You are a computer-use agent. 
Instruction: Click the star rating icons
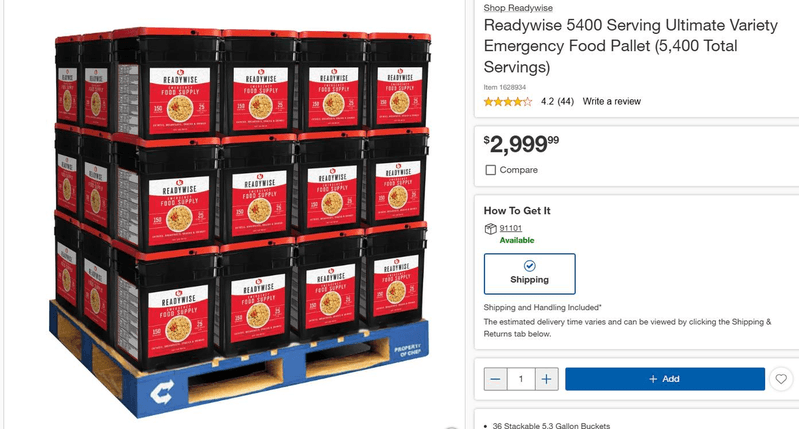509,101
